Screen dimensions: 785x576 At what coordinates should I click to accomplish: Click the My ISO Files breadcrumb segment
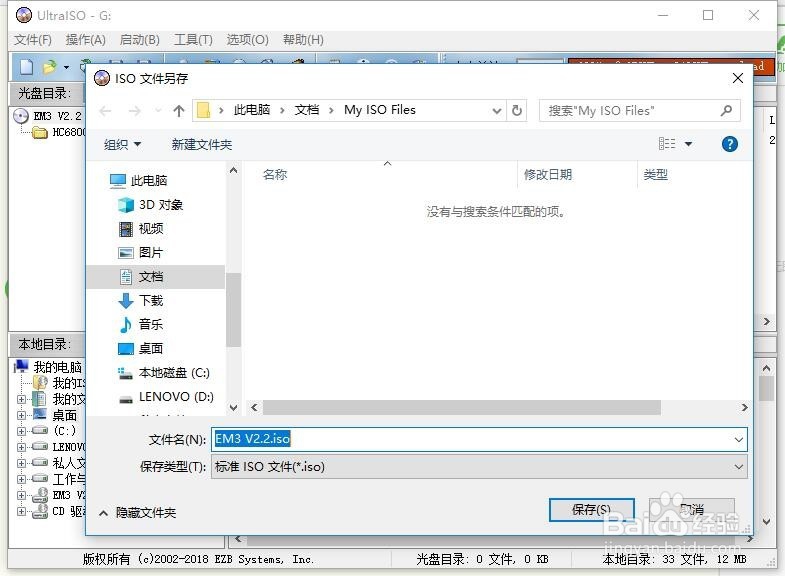click(379, 110)
